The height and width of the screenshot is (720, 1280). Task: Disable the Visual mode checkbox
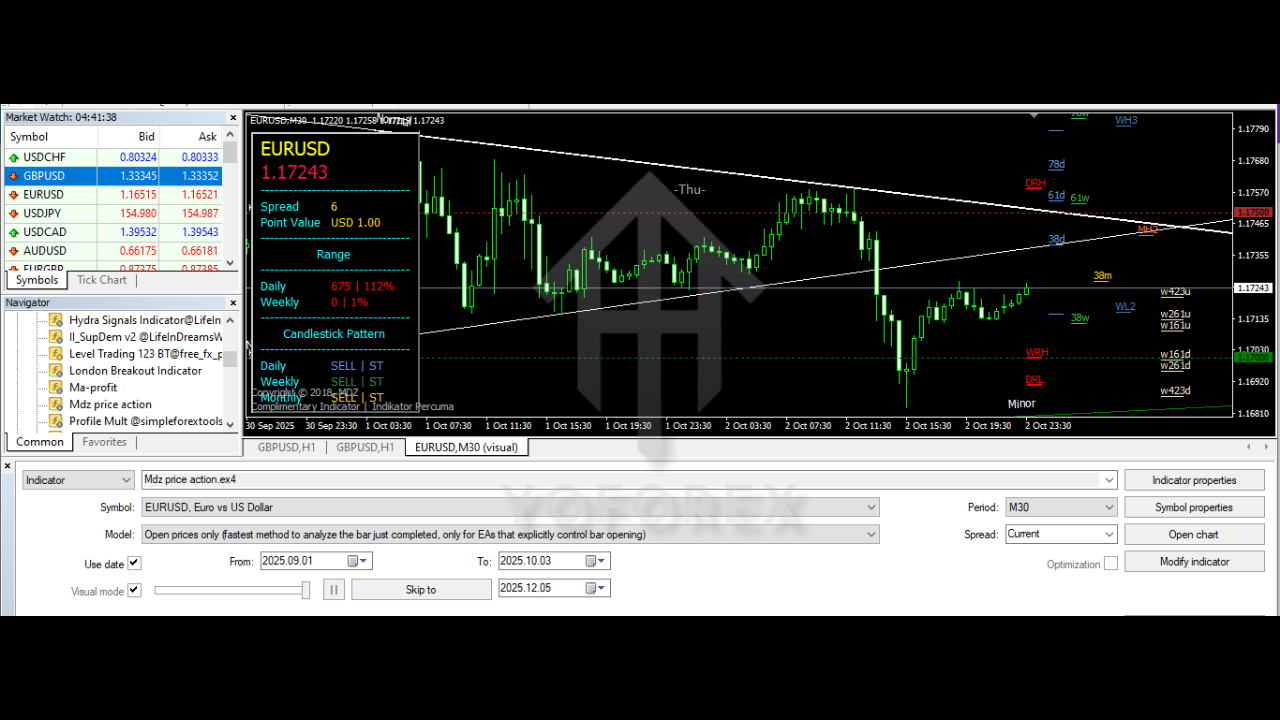137,590
